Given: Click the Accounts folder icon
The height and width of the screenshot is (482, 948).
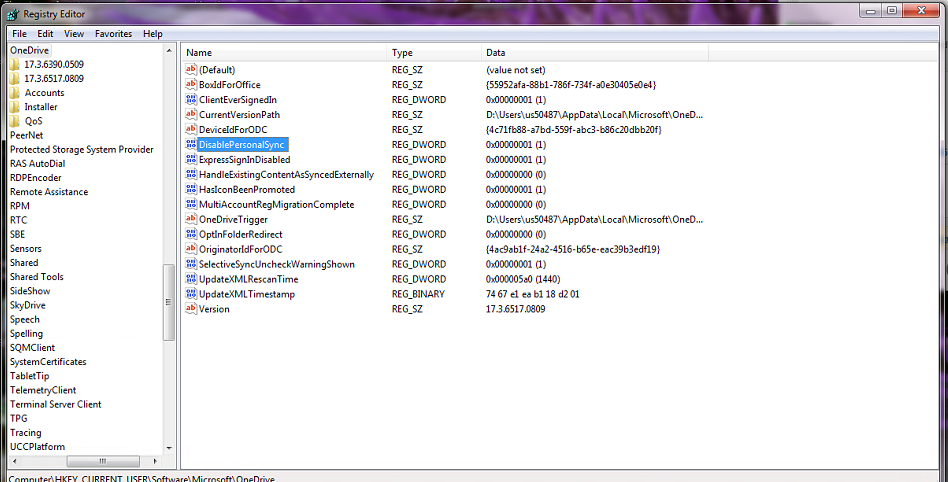Looking at the screenshot, I should click(15, 93).
